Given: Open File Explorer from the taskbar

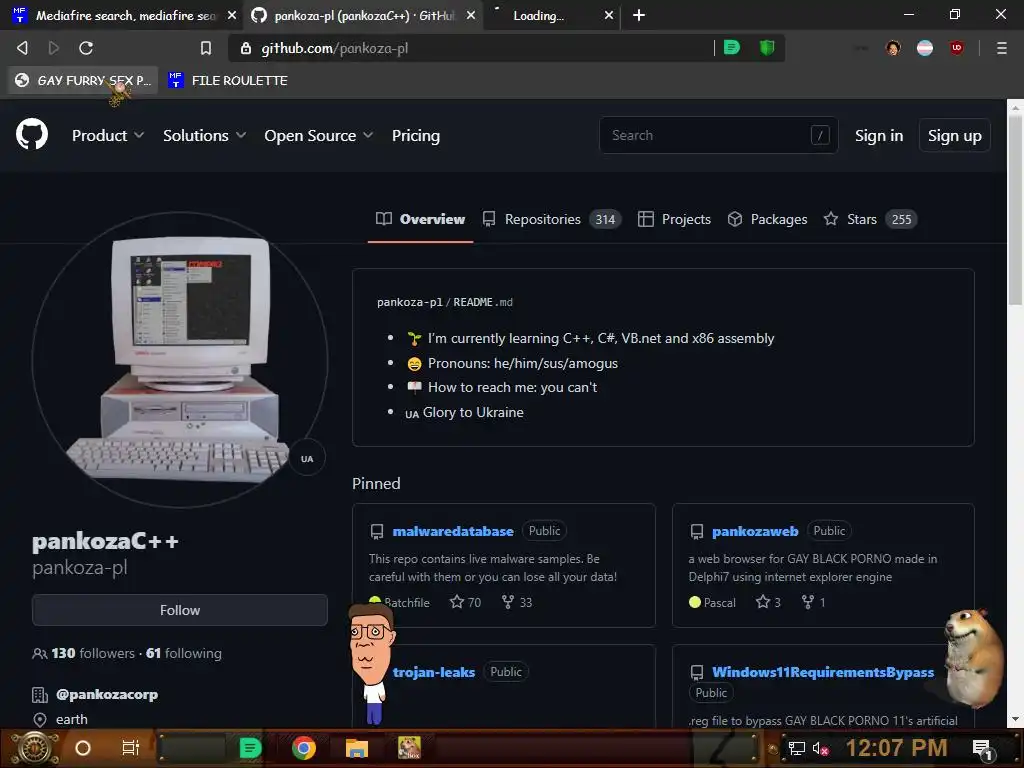Looking at the screenshot, I should 357,748.
